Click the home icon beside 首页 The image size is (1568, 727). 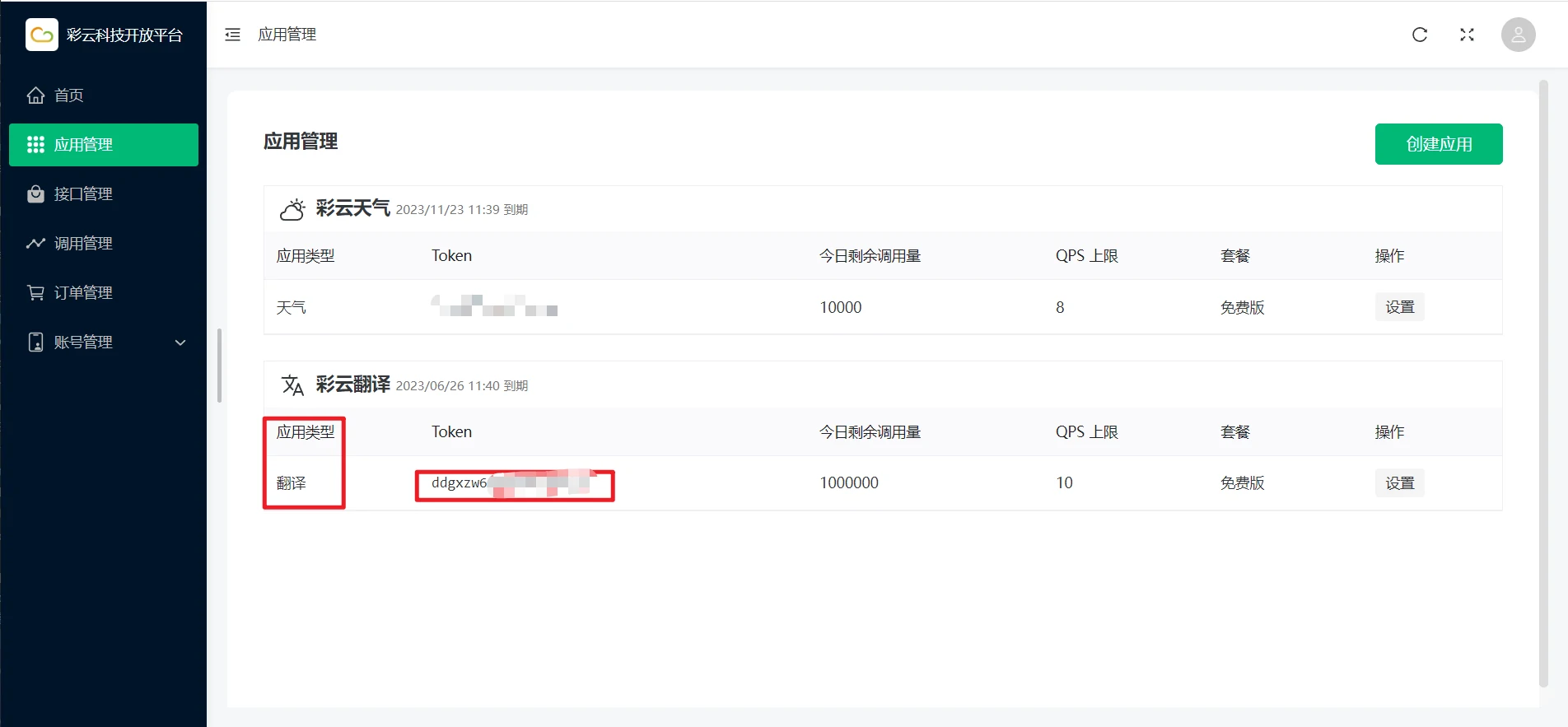35,96
